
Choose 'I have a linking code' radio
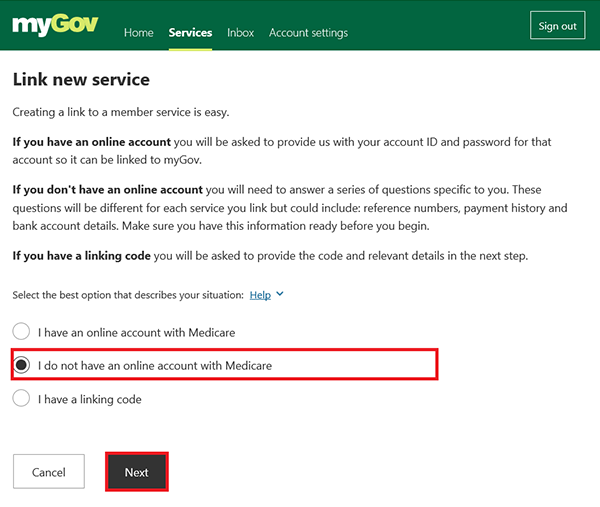point(21,398)
